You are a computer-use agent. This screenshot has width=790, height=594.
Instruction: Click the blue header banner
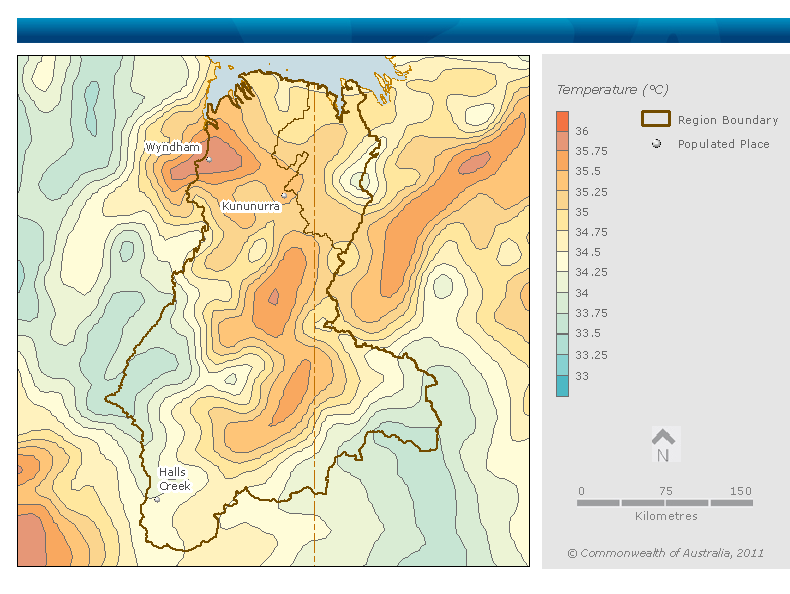click(403, 31)
